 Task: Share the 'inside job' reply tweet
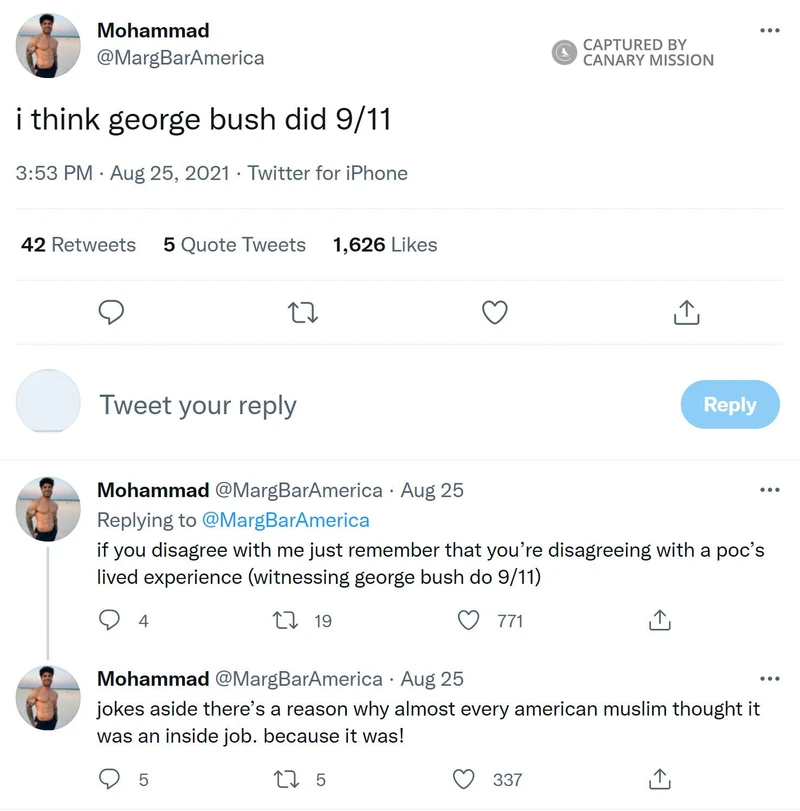pos(659,779)
